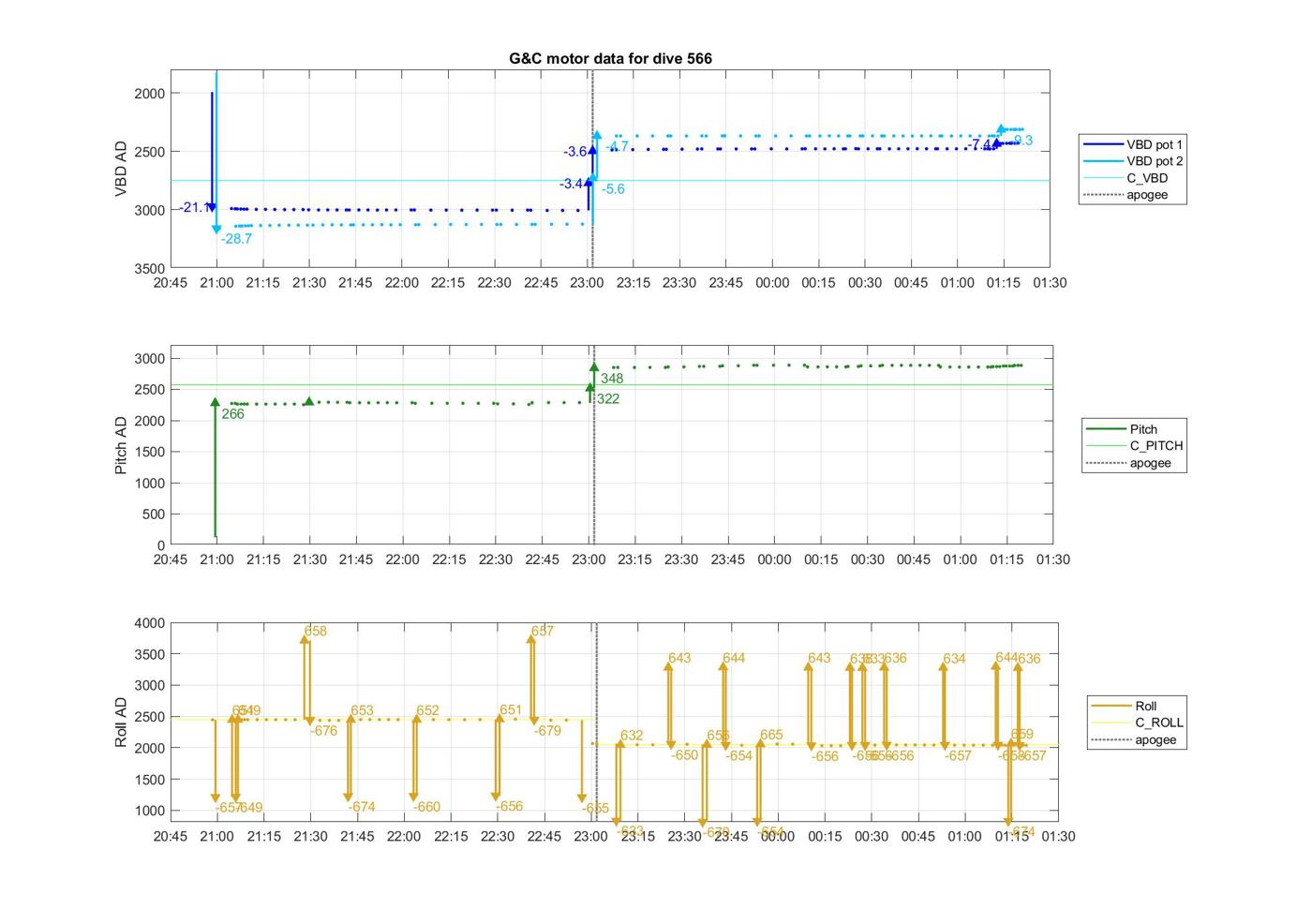
Task: Click the '1000' tick on the Roll AD axis
Action: point(150,811)
